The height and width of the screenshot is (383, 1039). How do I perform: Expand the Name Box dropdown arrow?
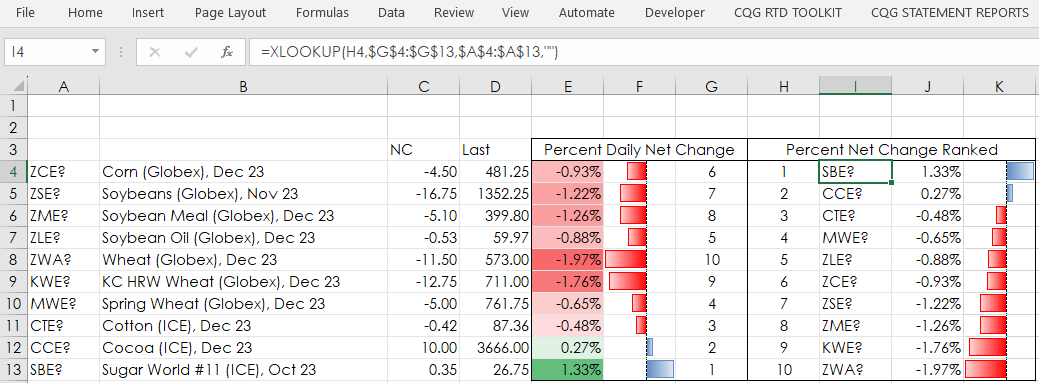coord(96,52)
